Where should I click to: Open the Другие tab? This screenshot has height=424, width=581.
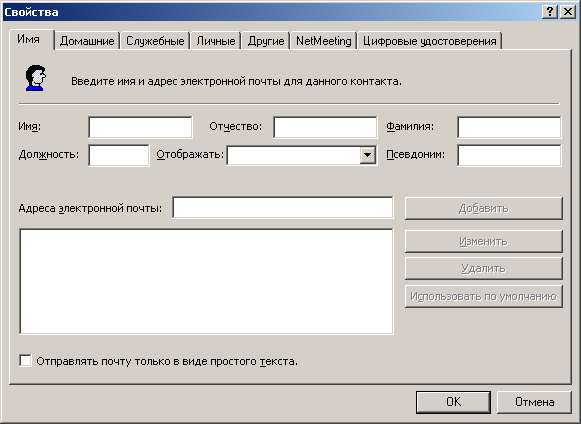266,41
